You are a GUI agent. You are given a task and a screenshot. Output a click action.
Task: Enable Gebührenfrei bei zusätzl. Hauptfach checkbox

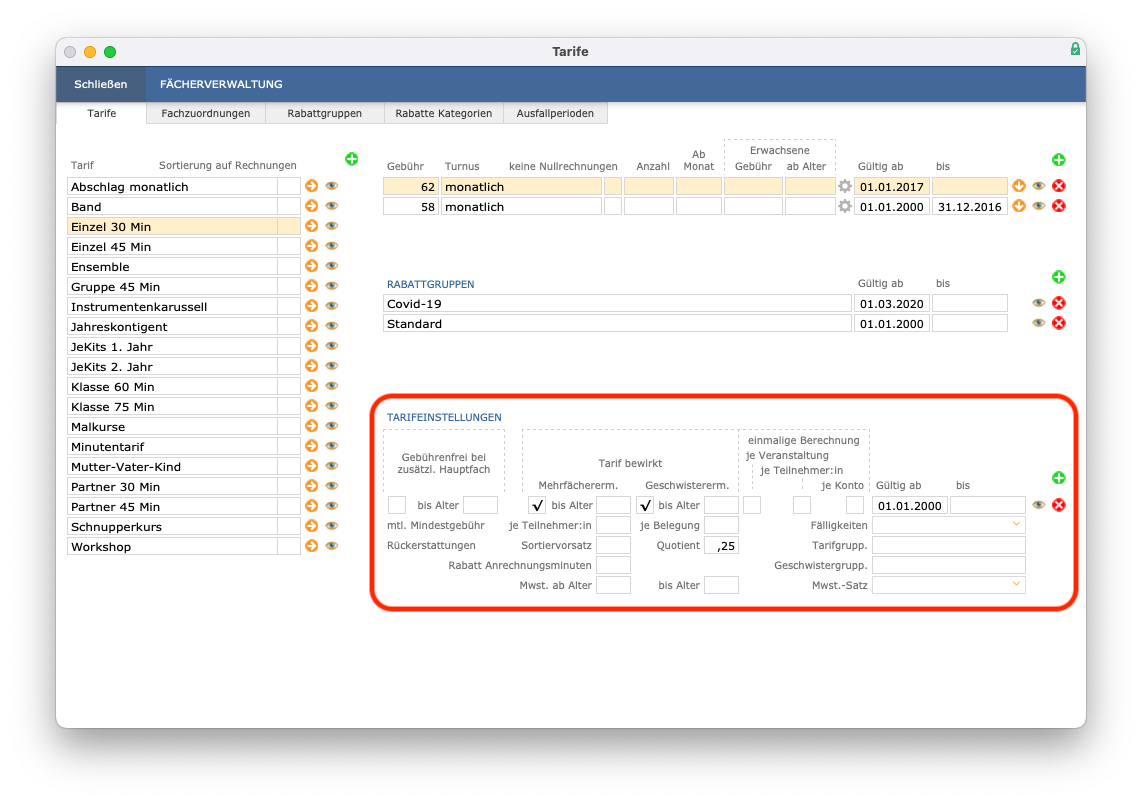click(x=397, y=505)
